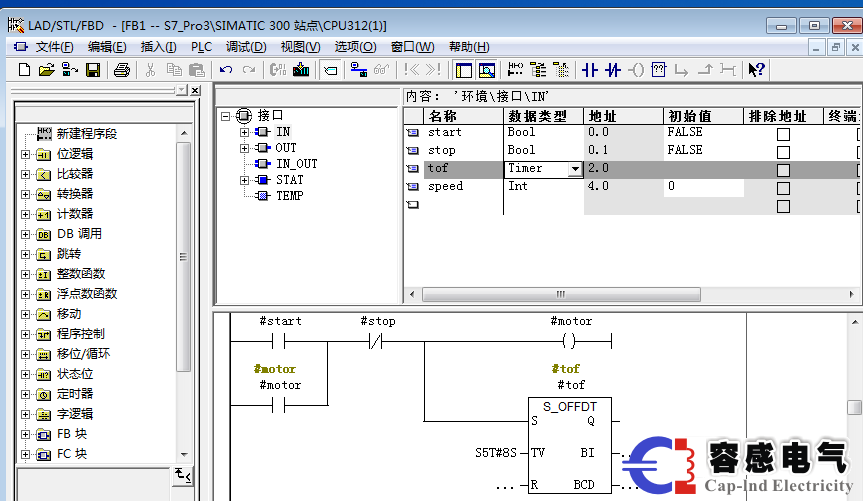Click the Help pointer question-mark icon
Viewport: 863px width, 501px height.
pos(757,70)
